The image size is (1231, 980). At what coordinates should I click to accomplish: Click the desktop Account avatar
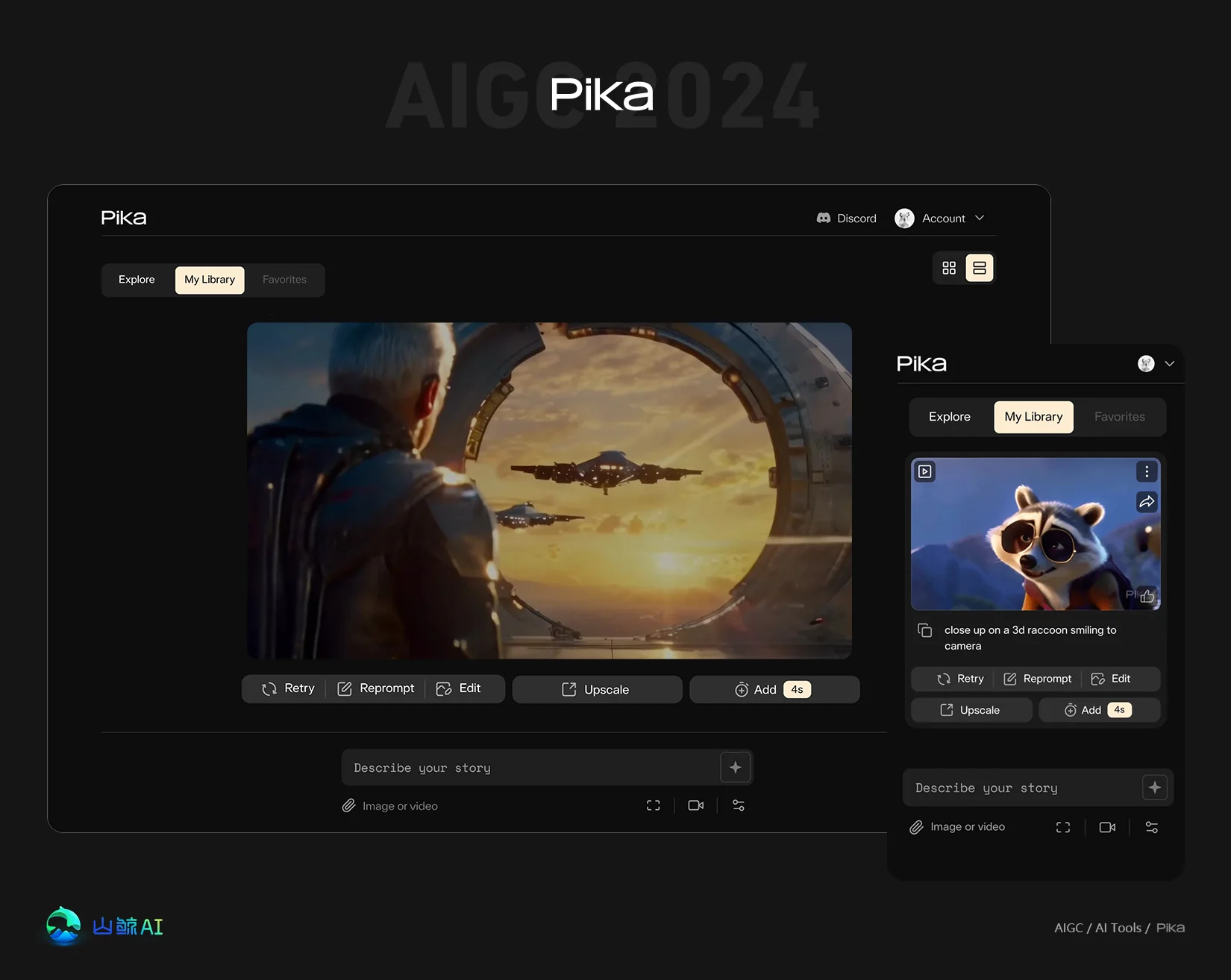pos(904,219)
